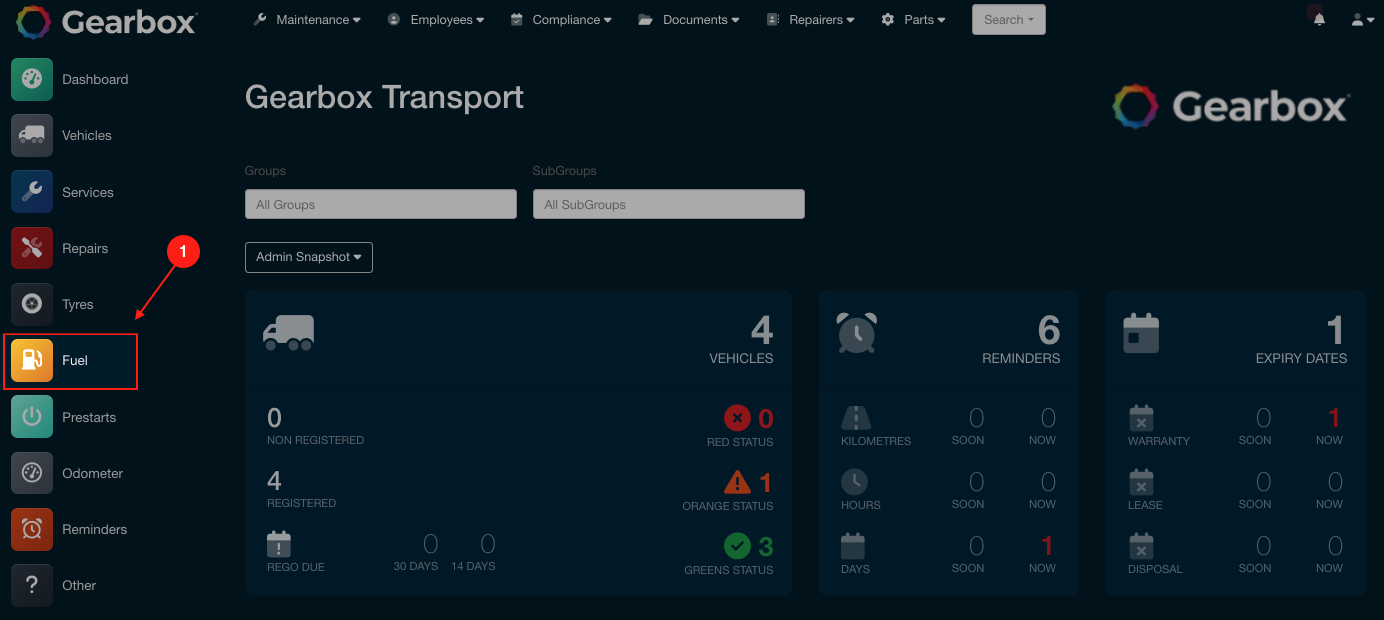Click the calendar icon on Expiry Dates card
1384x620 pixels.
click(x=1141, y=332)
